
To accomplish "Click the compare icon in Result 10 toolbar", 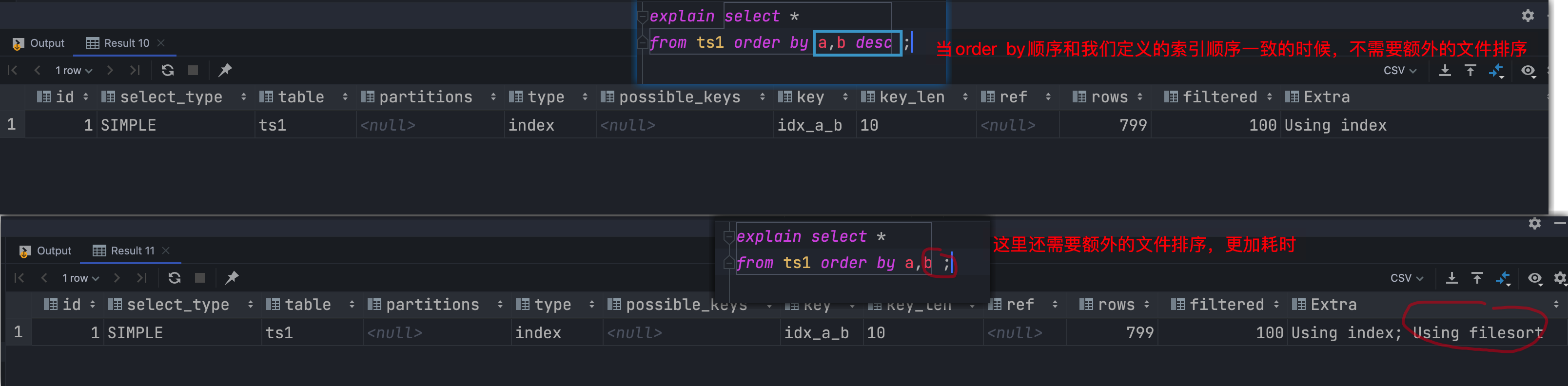I will point(1496,71).
